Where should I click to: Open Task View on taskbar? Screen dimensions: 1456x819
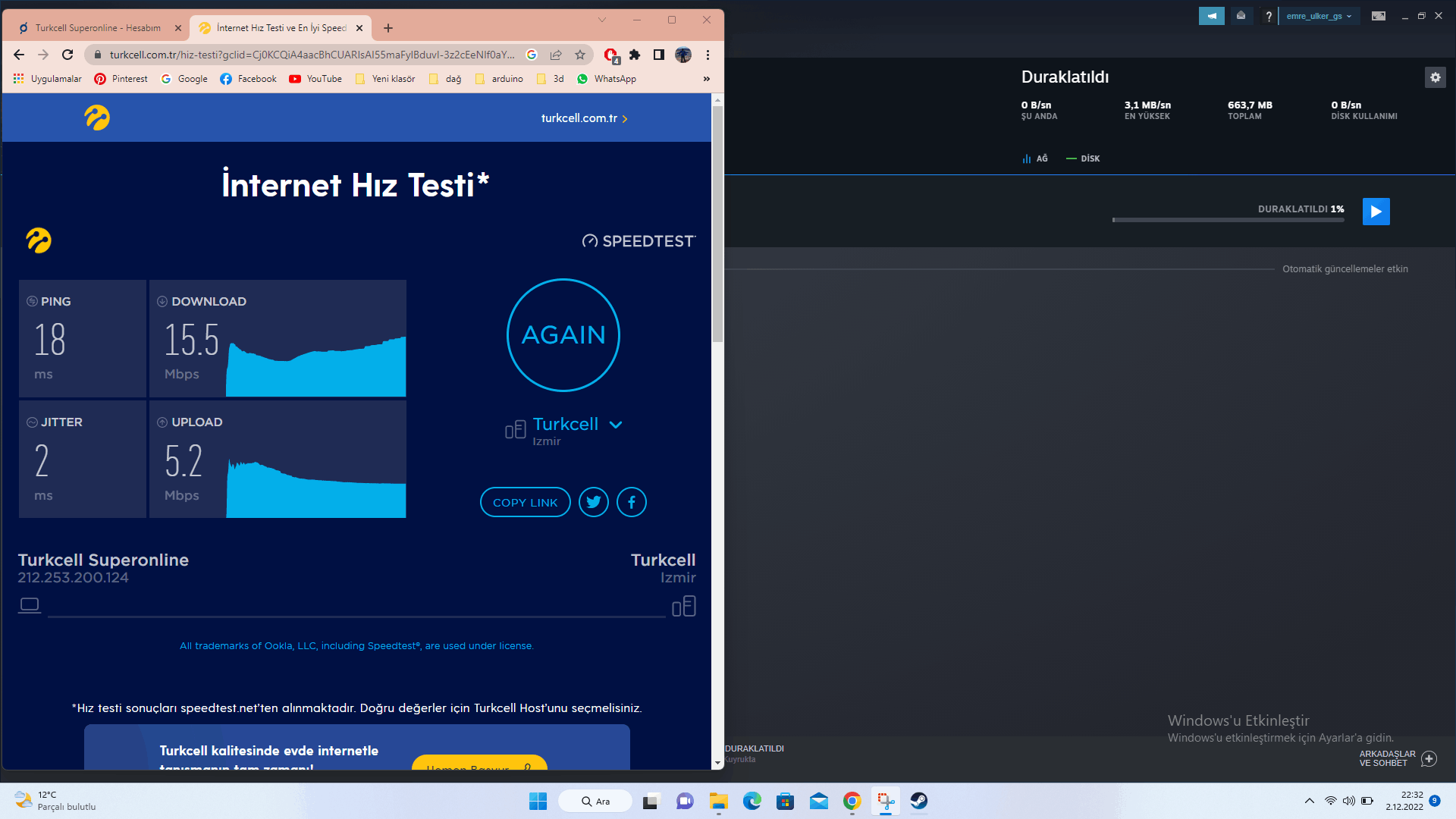click(651, 801)
